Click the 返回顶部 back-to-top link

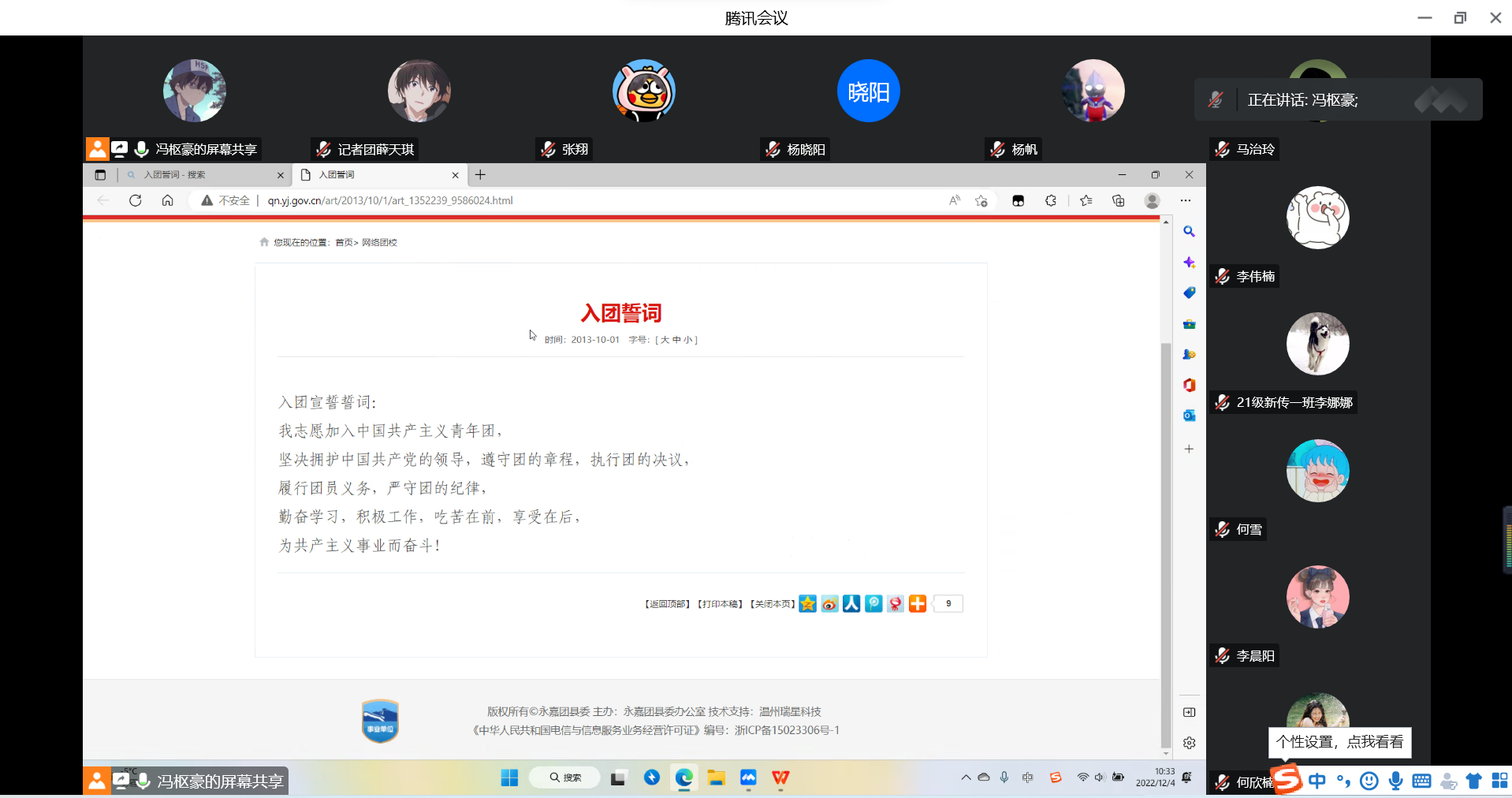click(x=668, y=604)
